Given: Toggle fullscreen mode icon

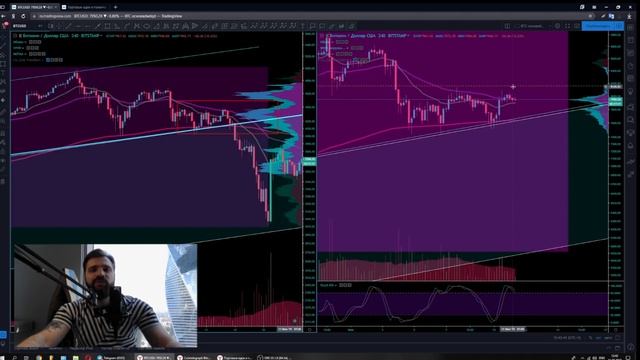Looking at the screenshot, I should 567,26.
